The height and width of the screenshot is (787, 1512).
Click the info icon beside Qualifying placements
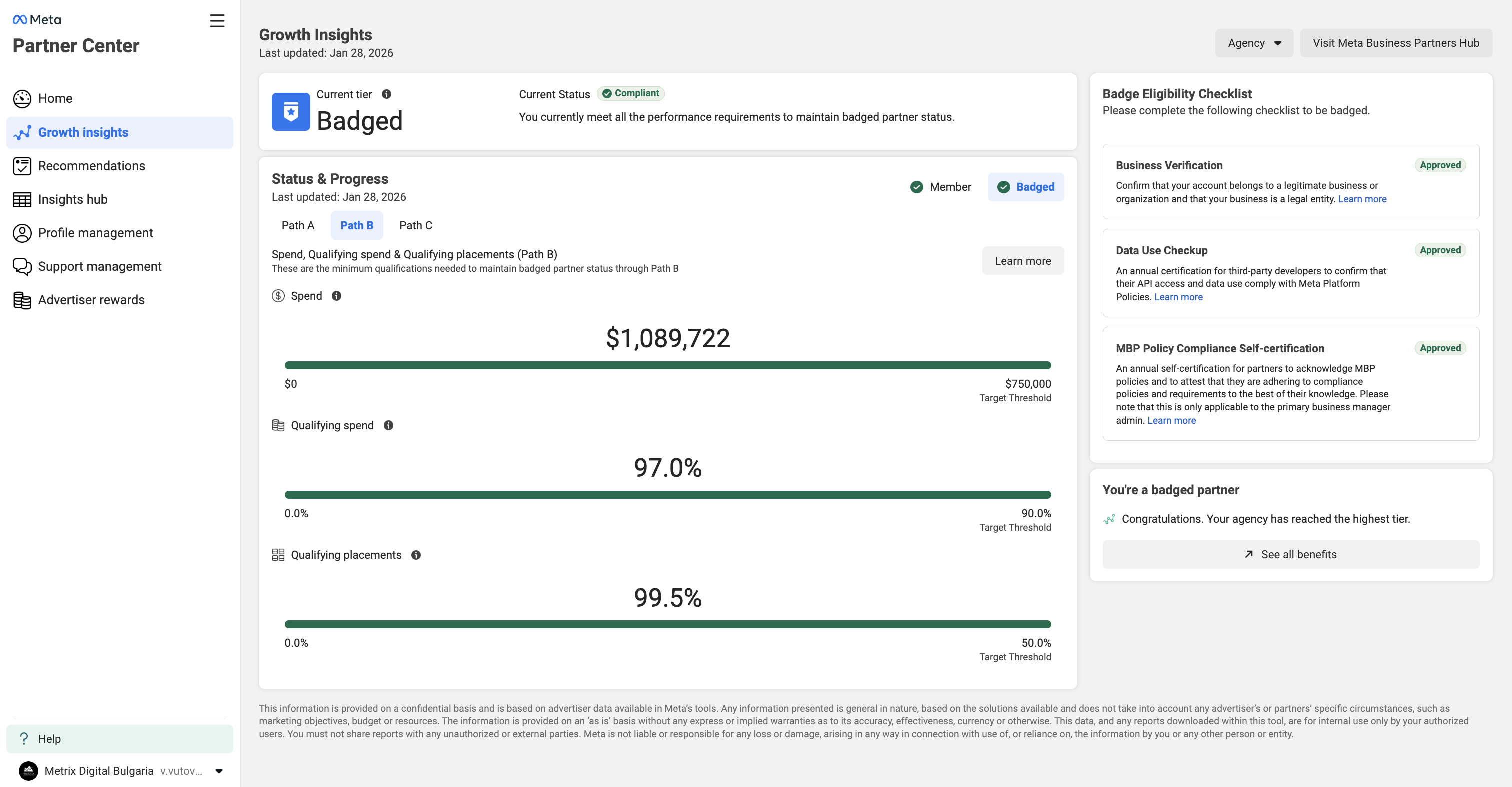click(x=416, y=555)
